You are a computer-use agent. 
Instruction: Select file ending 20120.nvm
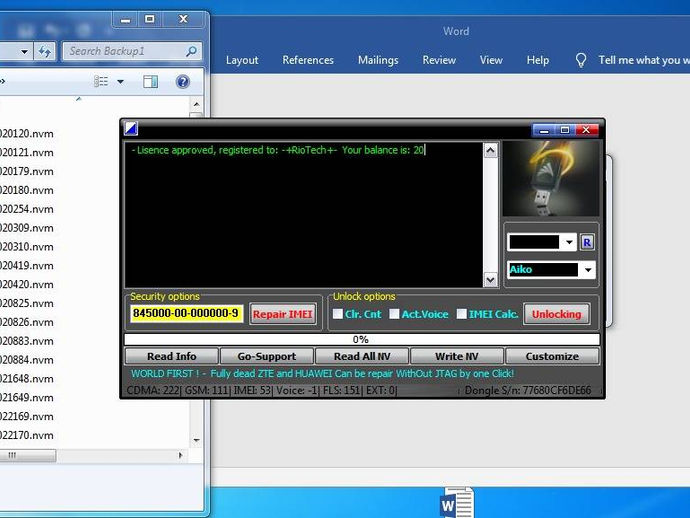coord(27,134)
